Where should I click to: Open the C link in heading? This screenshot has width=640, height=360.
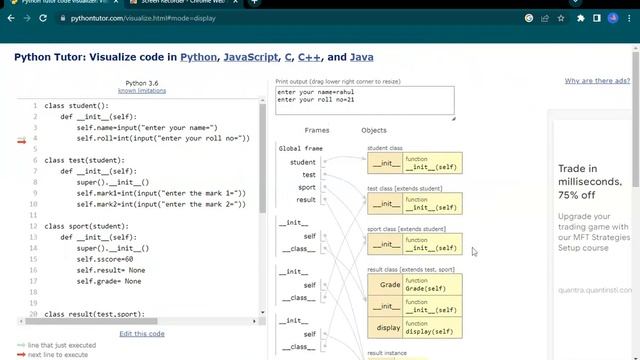point(288,57)
